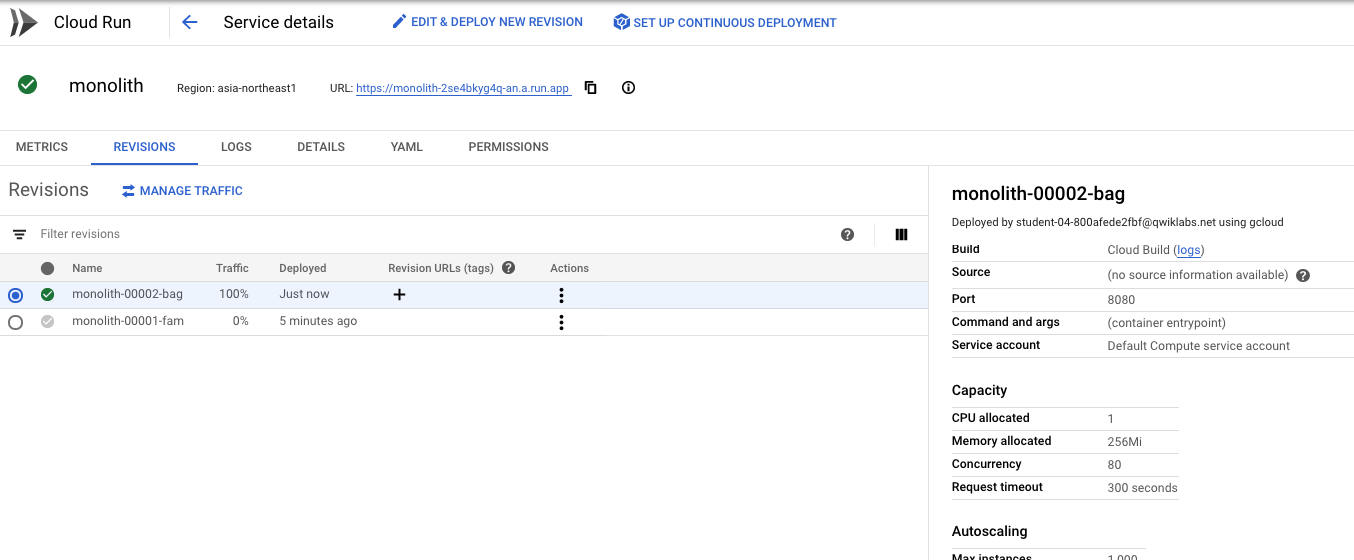The width and height of the screenshot is (1354, 560).
Task: Sort by the Name column header
Action: click(87, 268)
